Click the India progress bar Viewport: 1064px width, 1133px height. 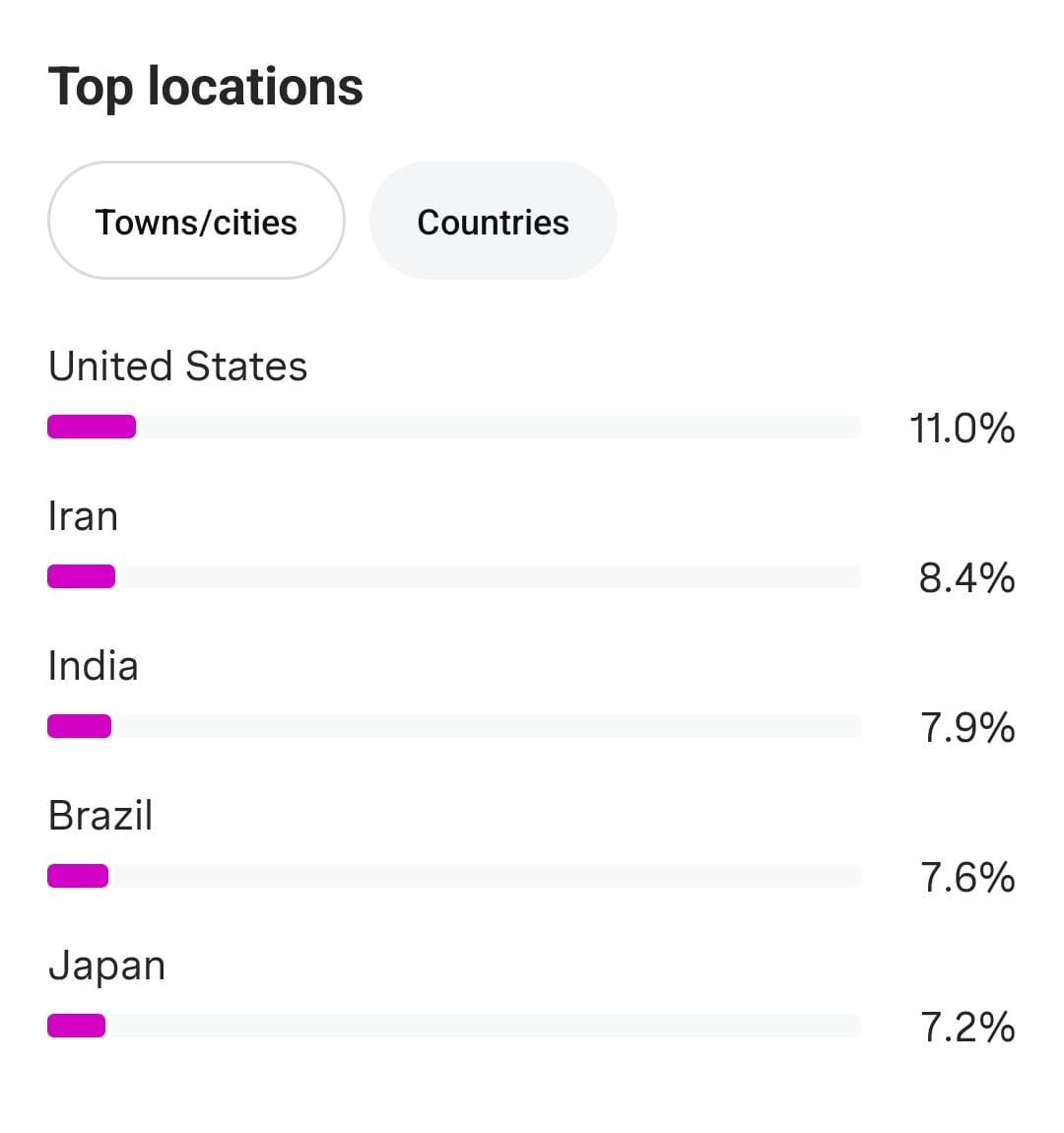click(453, 726)
